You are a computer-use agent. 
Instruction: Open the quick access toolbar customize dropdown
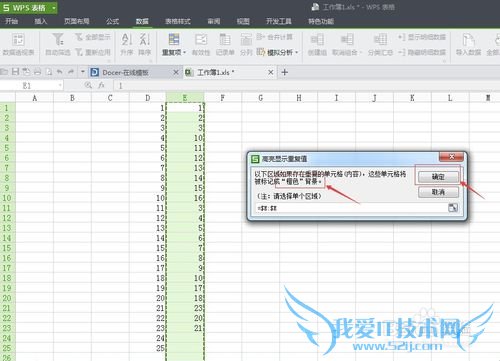tap(82, 72)
